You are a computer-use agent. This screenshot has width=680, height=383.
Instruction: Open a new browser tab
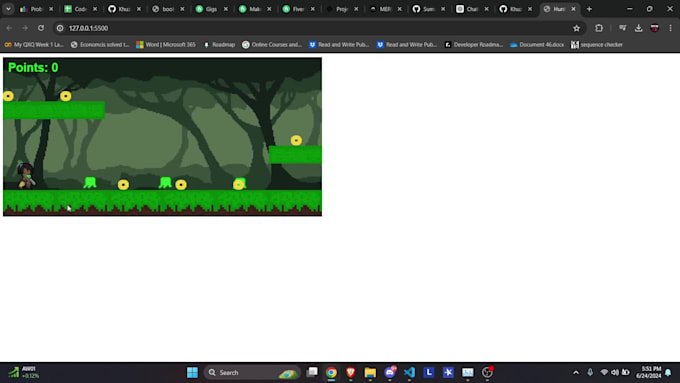click(x=589, y=9)
